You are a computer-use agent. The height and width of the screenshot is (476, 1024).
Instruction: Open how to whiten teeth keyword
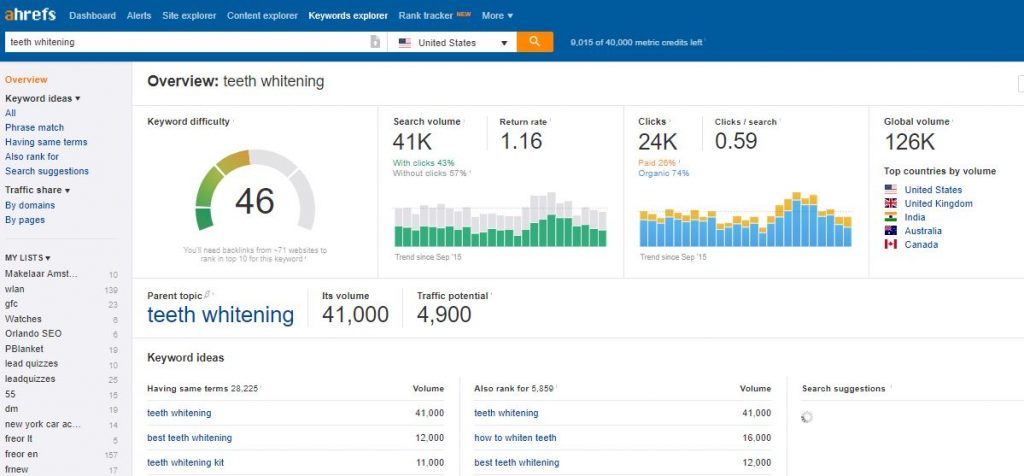pyautogui.click(x=515, y=437)
